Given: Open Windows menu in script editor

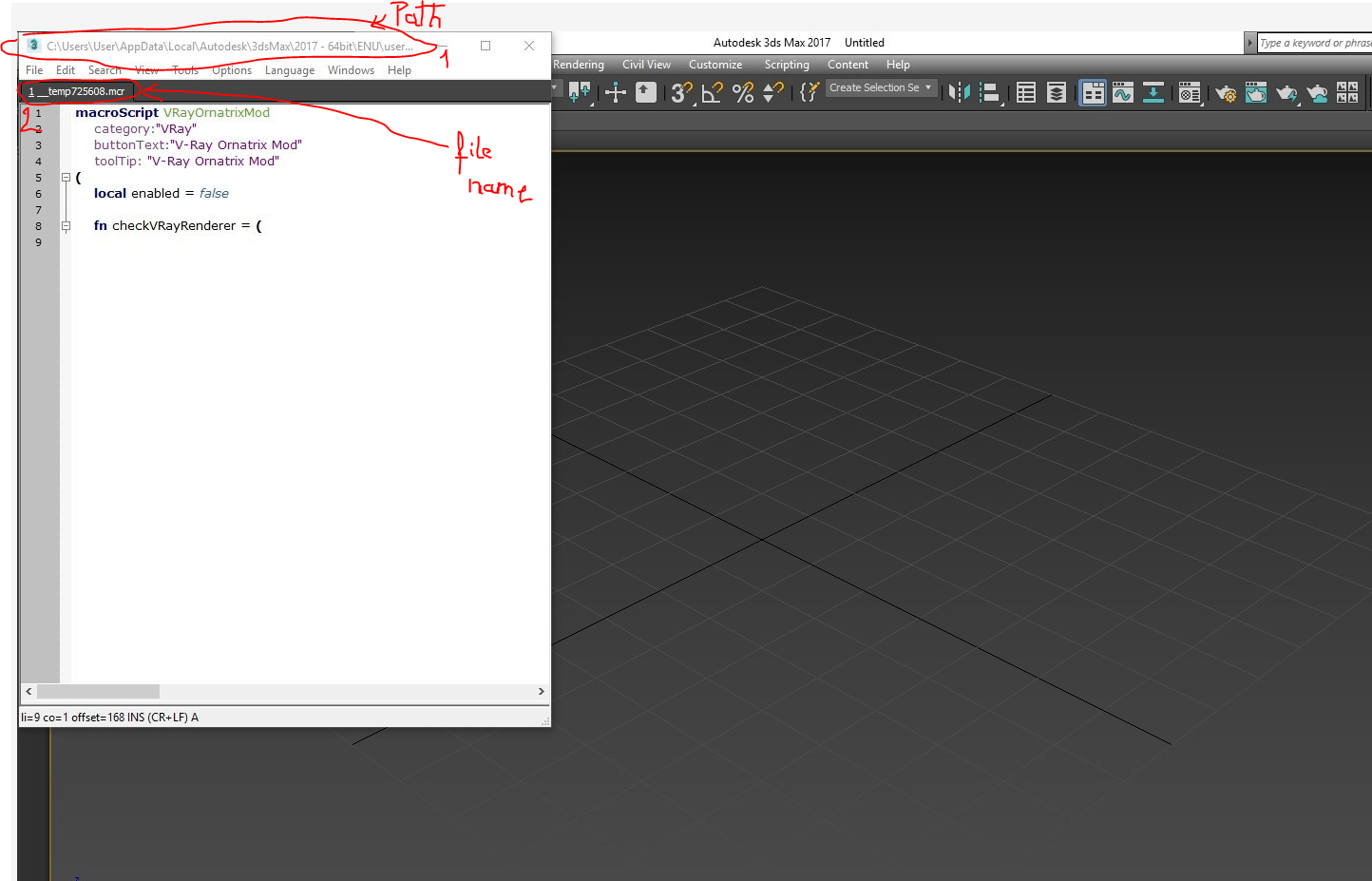Looking at the screenshot, I should [351, 70].
